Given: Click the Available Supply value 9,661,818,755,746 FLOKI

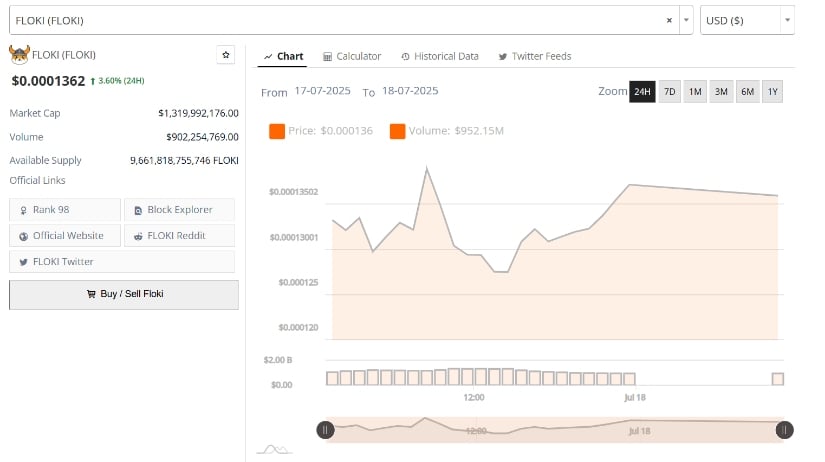Looking at the screenshot, I should 184,160.
